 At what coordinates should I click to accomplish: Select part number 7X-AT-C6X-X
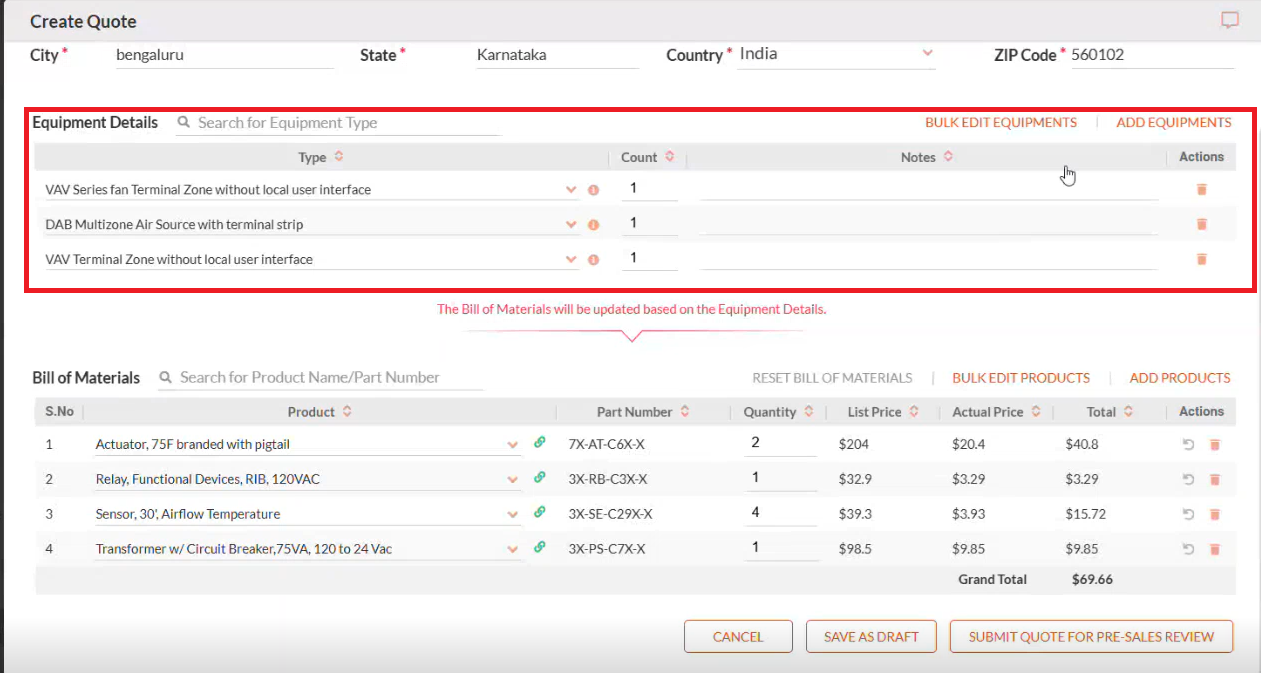tap(608, 444)
